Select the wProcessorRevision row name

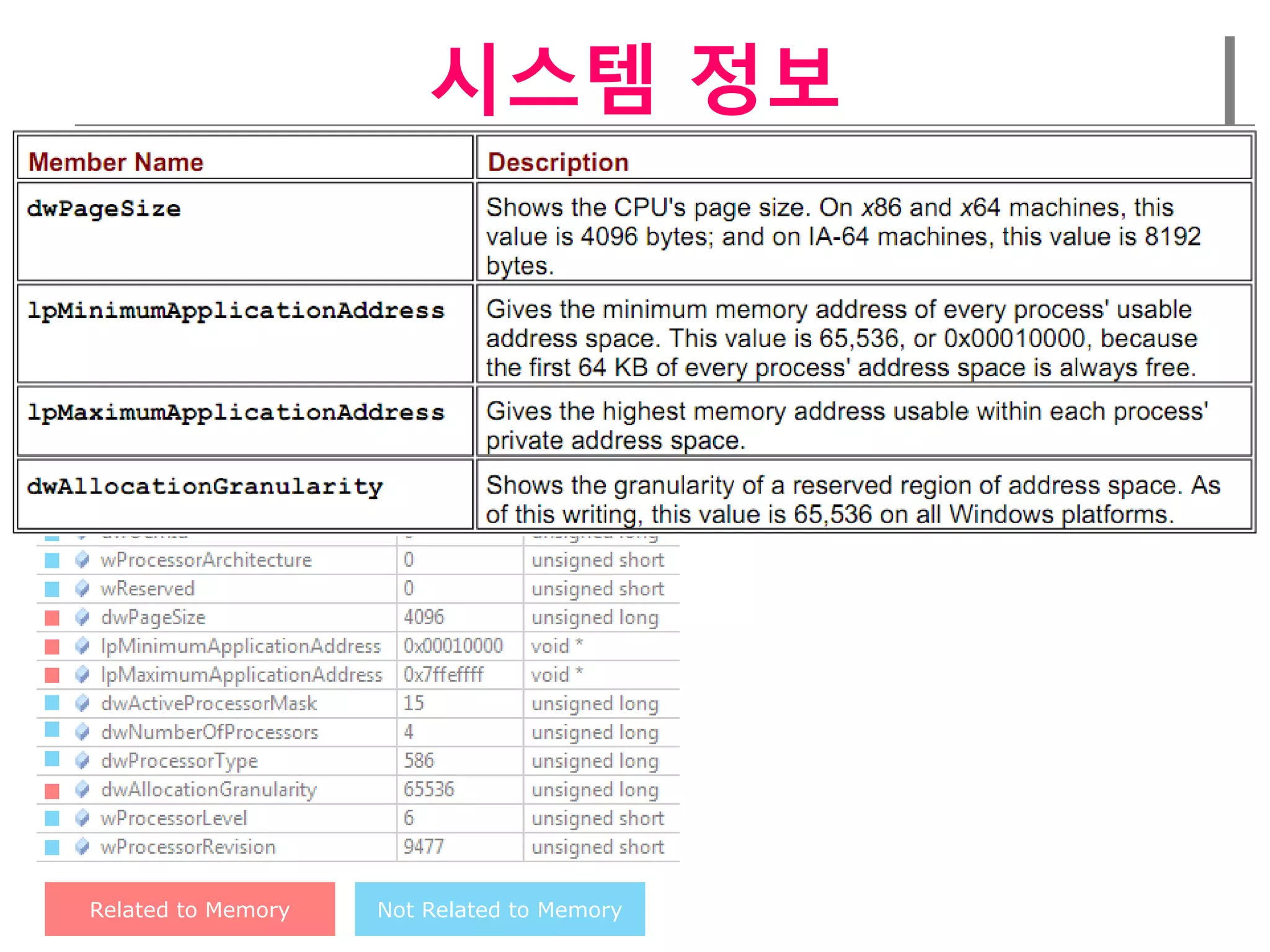(x=188, y=847)
